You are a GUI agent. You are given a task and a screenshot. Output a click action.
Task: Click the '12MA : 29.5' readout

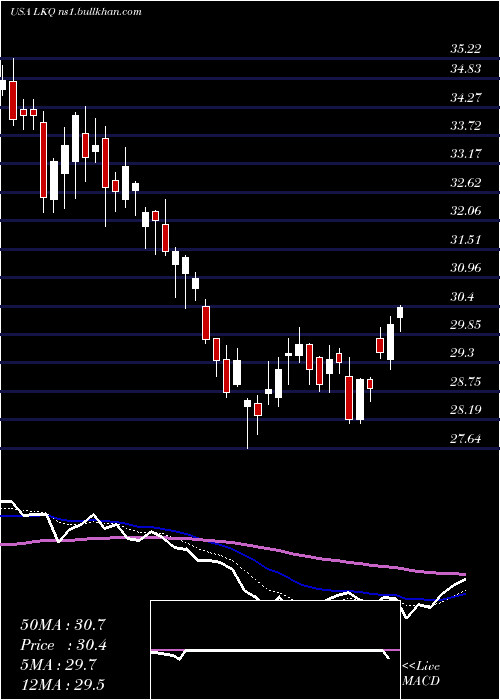coord(63,684)
